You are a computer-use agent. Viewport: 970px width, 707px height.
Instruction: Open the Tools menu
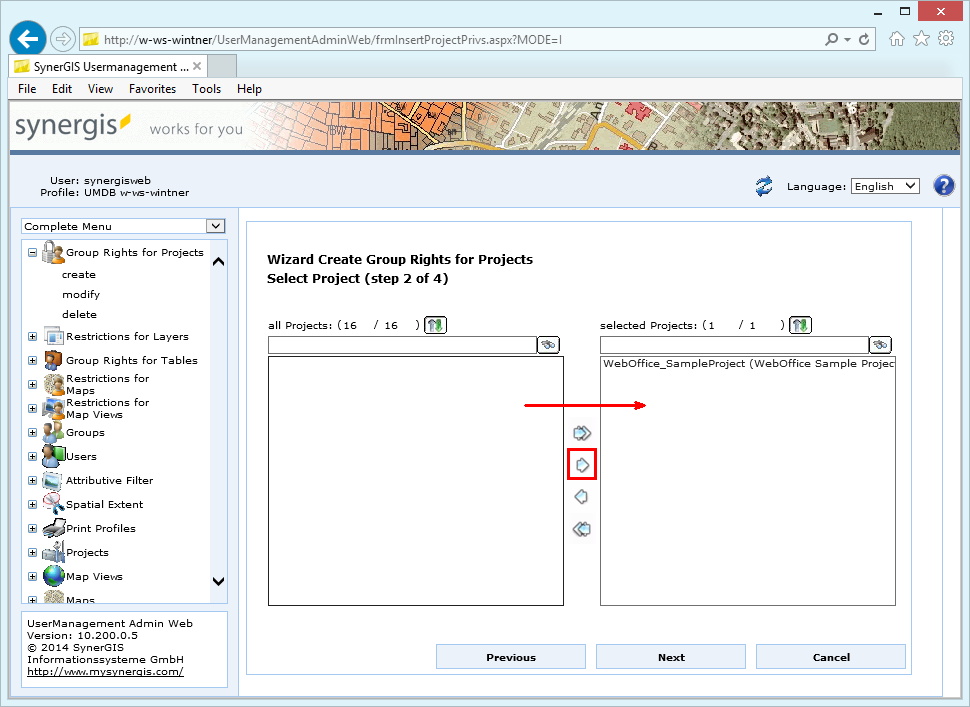click(x=206, y=88)
